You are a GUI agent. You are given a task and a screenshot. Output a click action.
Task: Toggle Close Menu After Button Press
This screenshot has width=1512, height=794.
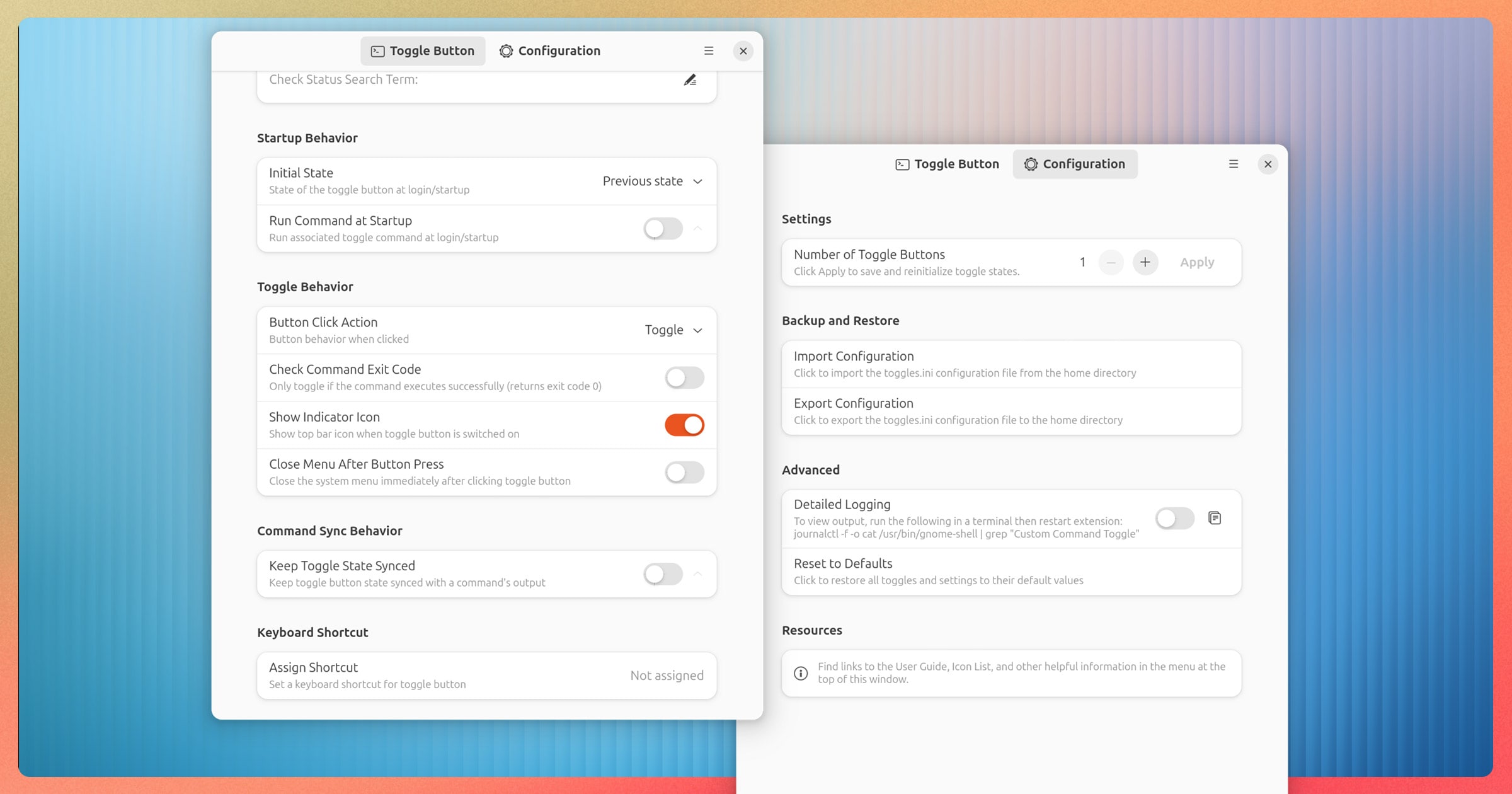point(684,473)
